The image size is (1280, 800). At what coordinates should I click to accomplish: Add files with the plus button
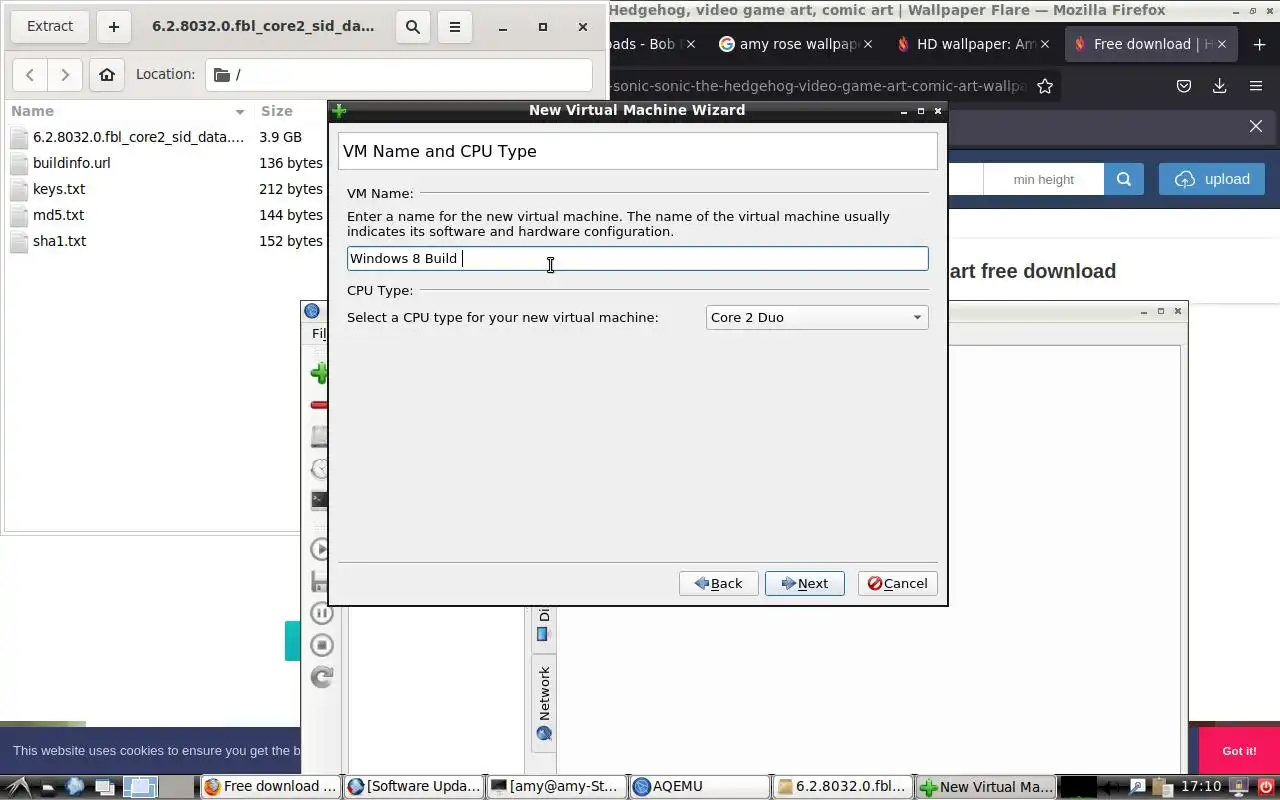point(113,27)
